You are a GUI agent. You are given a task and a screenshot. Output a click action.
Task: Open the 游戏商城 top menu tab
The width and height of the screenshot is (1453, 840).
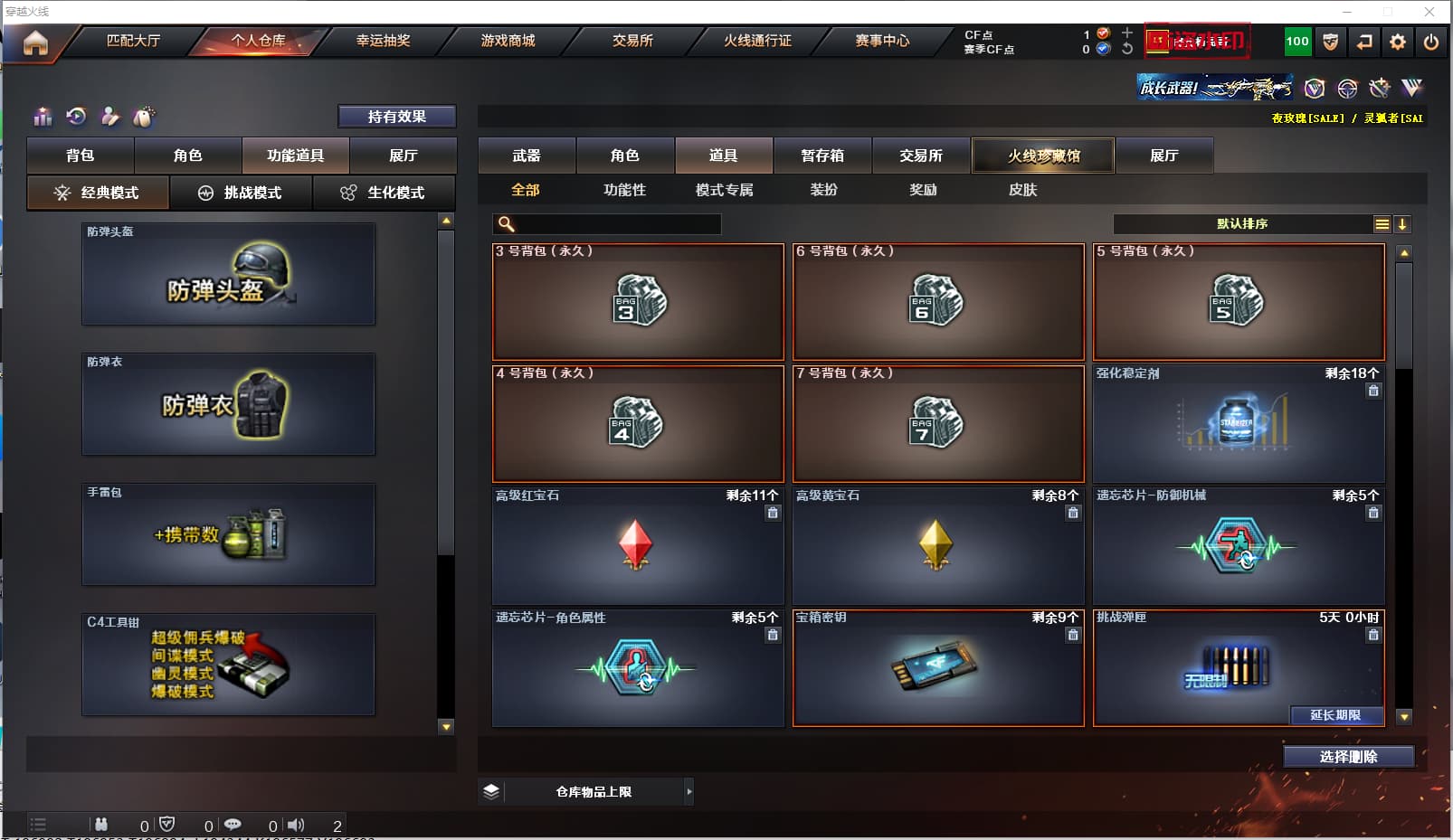pyautogui.click(x=508, y=41)
